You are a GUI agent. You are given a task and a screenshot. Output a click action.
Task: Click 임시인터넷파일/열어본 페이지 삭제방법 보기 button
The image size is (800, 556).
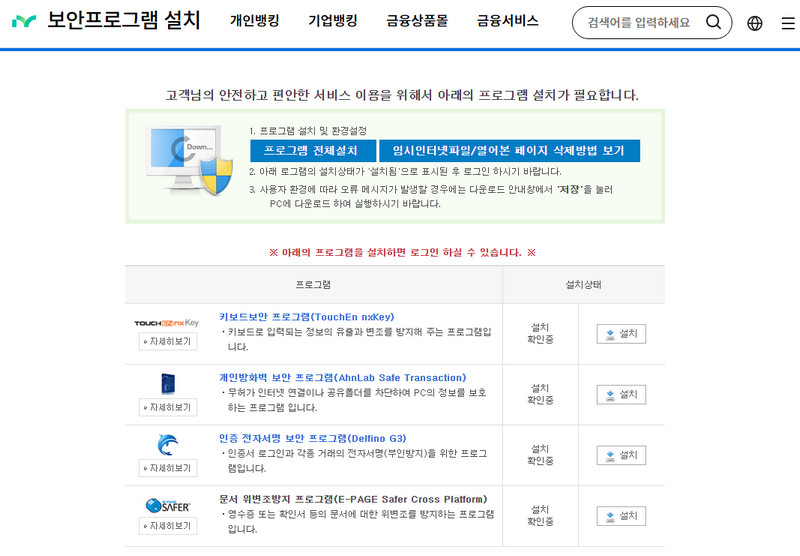(509, 150)
